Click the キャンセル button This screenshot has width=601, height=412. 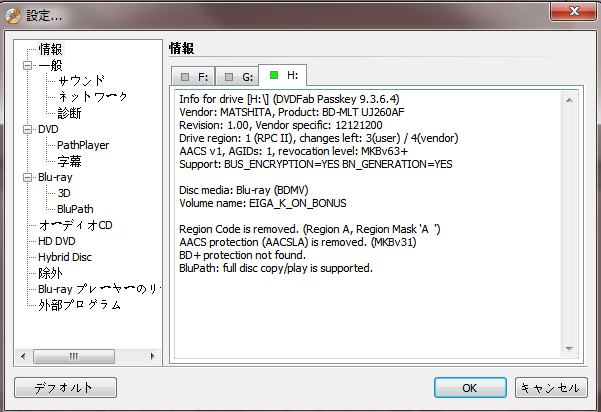(x=551, y=387)
